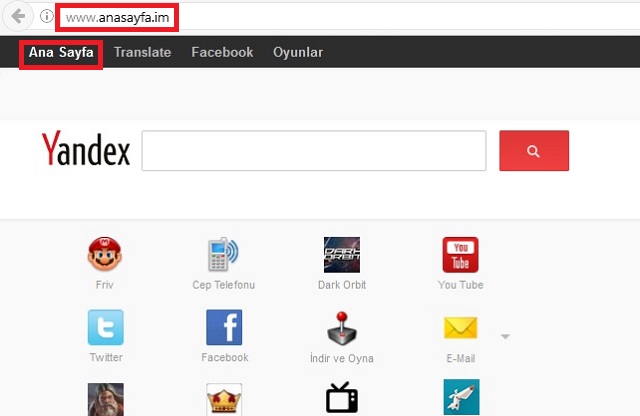Open the Friv Mario icon

pos(105,254)
